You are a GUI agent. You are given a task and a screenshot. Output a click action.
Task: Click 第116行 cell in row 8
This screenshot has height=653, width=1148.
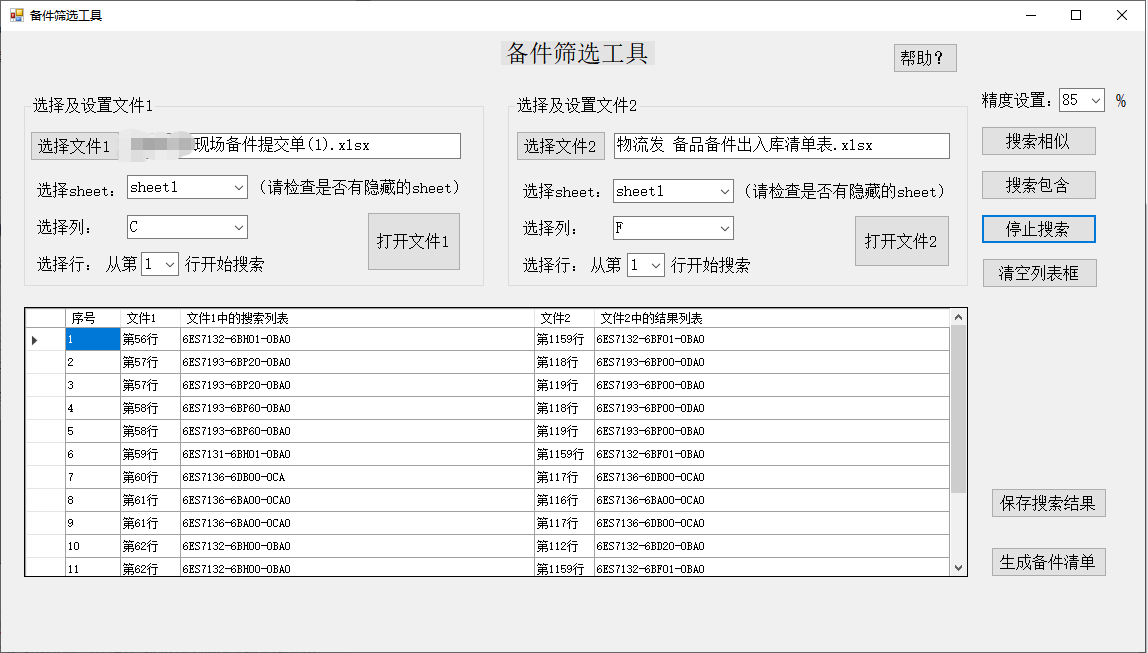[564, 500]
